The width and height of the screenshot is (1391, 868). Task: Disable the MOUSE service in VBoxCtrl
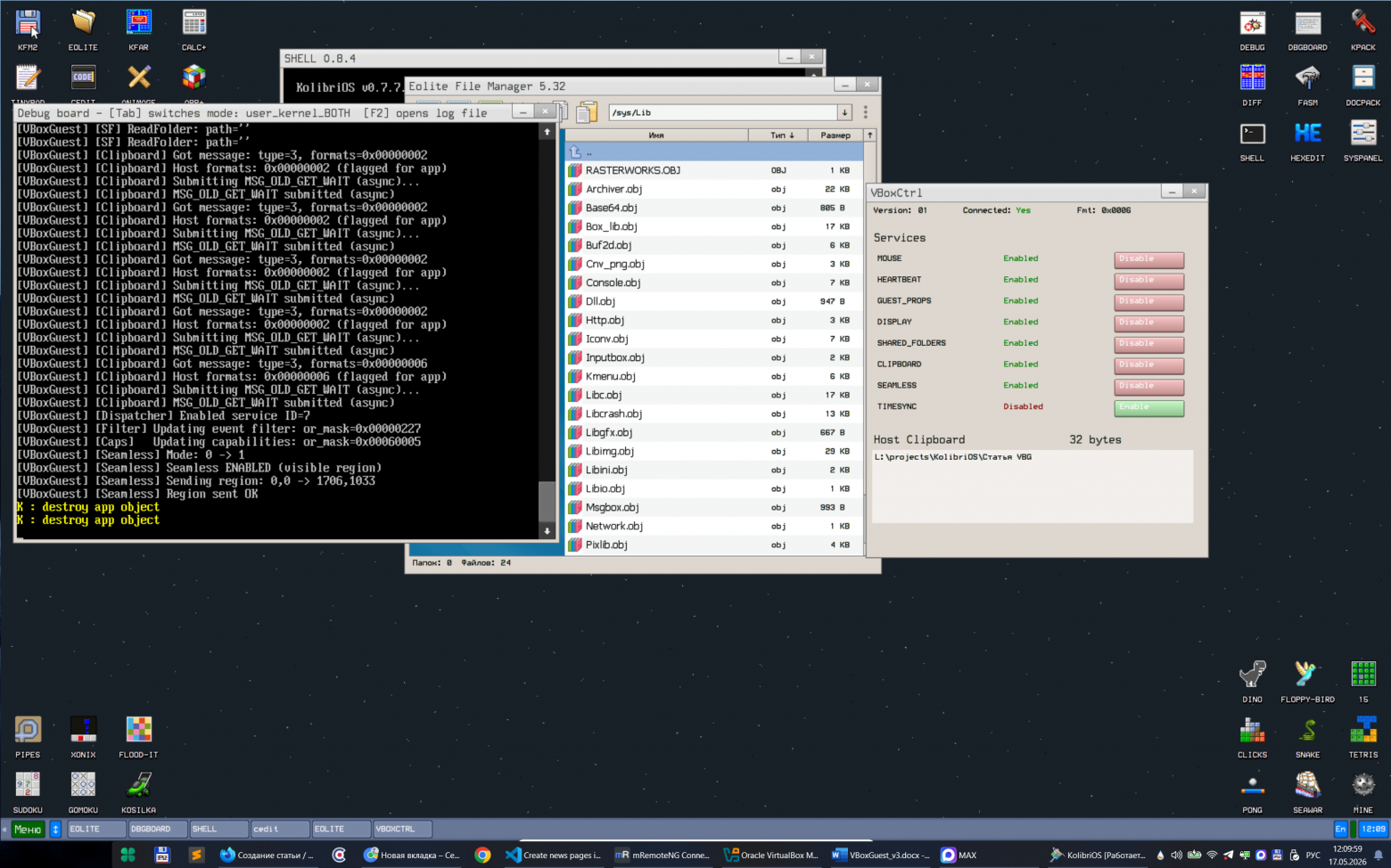(1148, 259)
